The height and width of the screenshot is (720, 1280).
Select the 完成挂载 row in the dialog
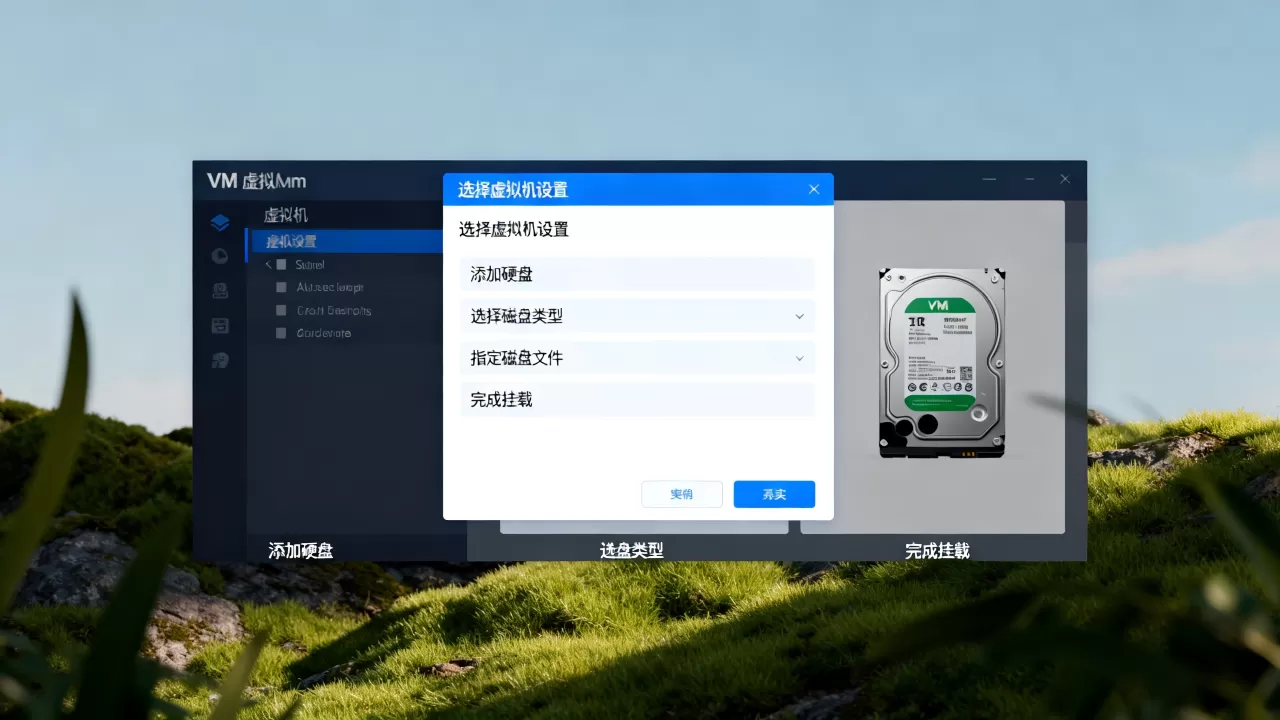pos(638,400)
